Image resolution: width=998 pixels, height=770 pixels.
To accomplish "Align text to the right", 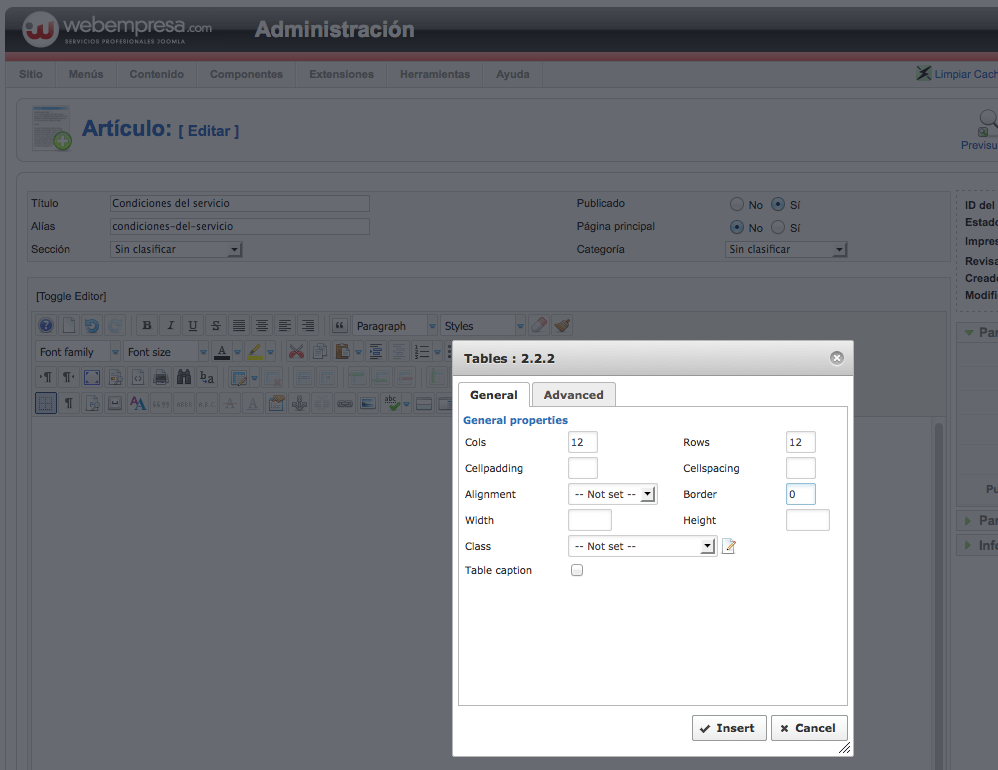I will [307, 326].
